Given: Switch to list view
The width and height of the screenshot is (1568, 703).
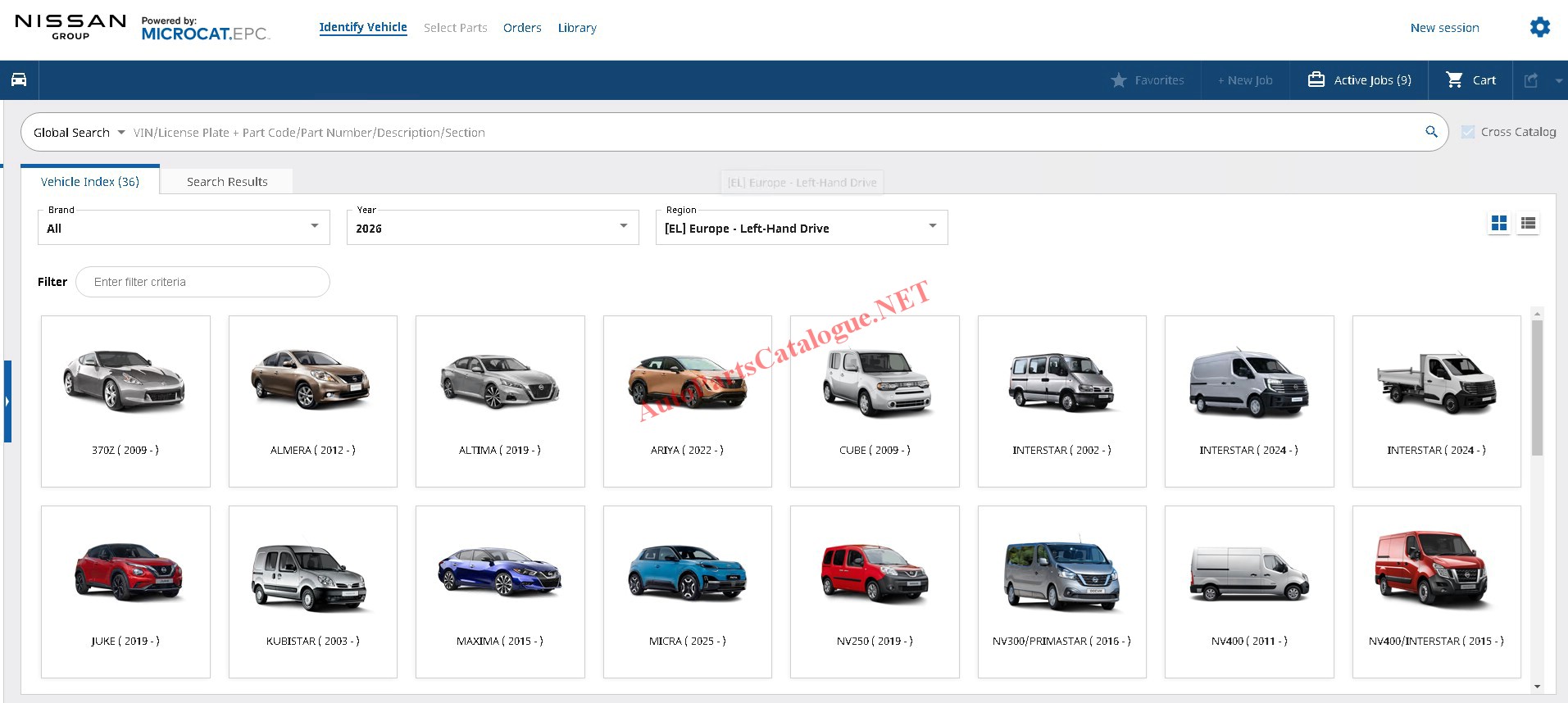Looking at the screenshot, I should [1528, 223].
